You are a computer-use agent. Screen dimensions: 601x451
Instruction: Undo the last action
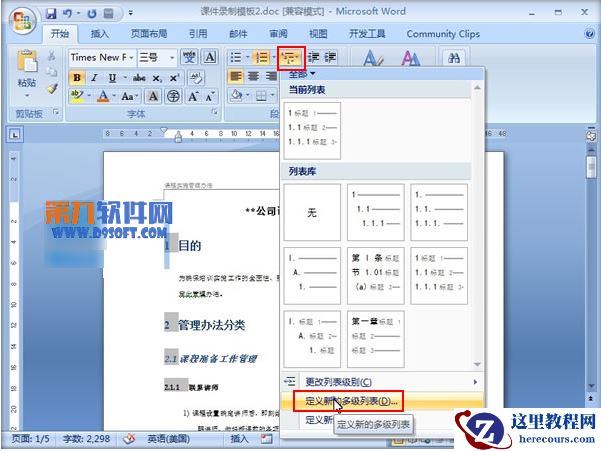pos(67,13)
